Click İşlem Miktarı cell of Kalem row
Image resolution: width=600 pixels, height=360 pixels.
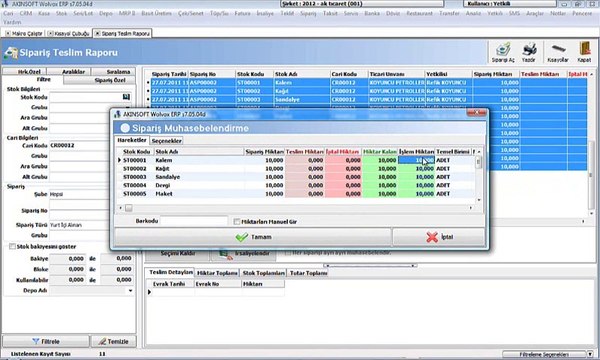click(x=416, y=160)
